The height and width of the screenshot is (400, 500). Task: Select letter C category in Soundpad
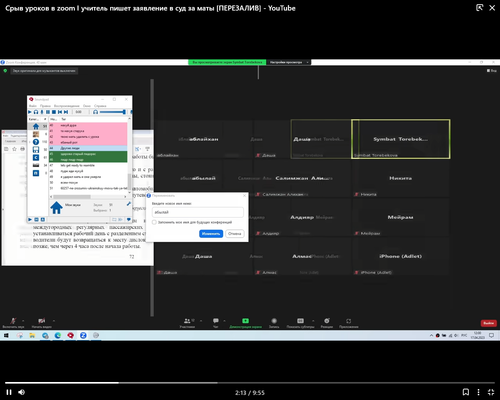click(x=36, y=157)
